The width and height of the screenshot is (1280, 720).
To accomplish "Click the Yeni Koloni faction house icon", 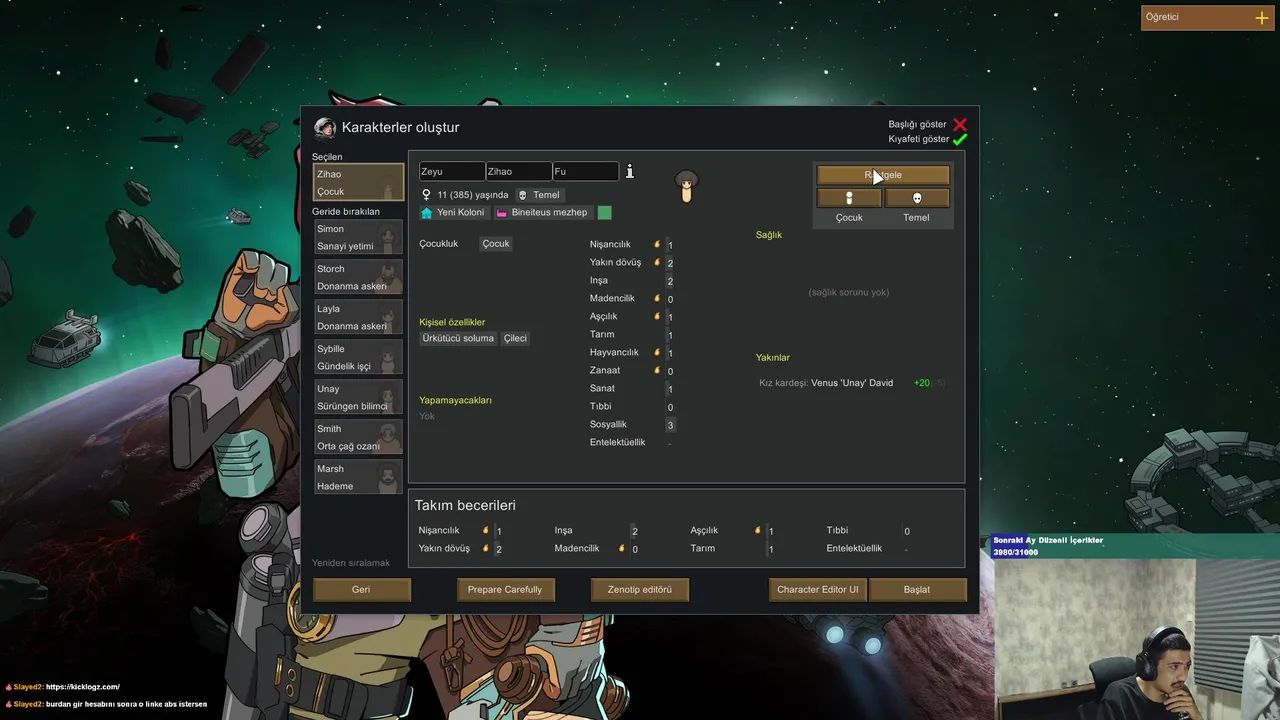I will coord(427,212).
